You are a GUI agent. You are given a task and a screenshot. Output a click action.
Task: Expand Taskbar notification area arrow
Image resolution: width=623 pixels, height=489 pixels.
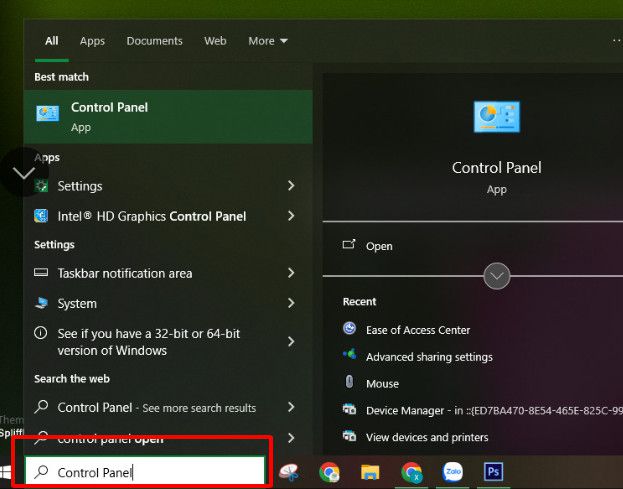pos(291,273)
